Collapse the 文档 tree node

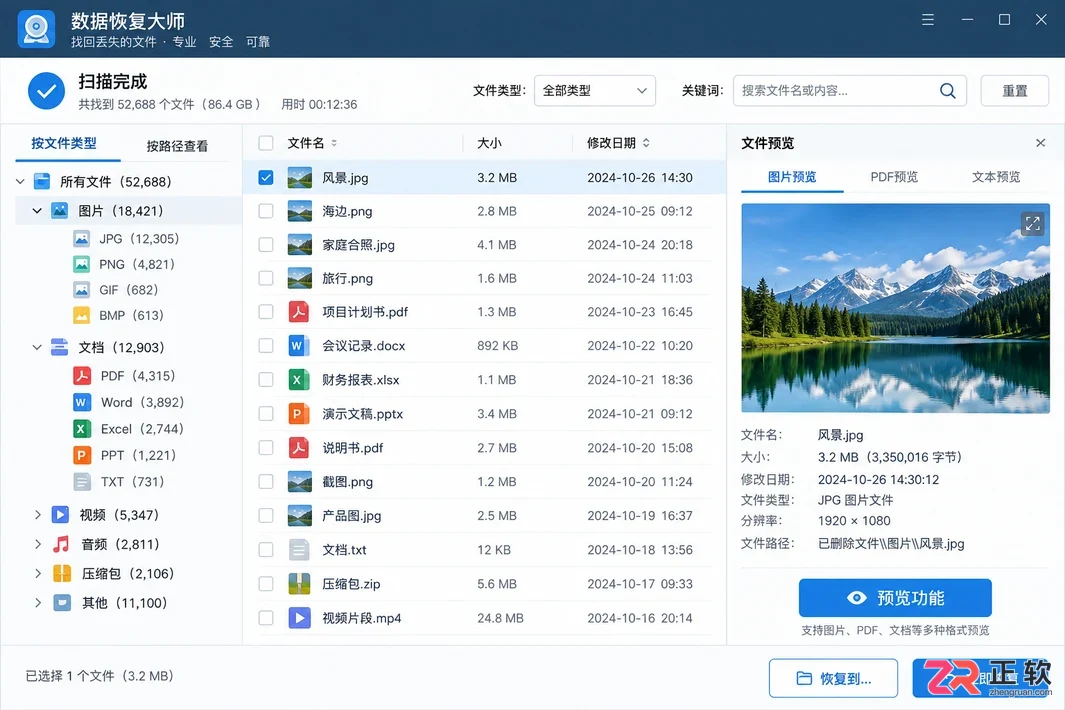click(x=37, y=347)
